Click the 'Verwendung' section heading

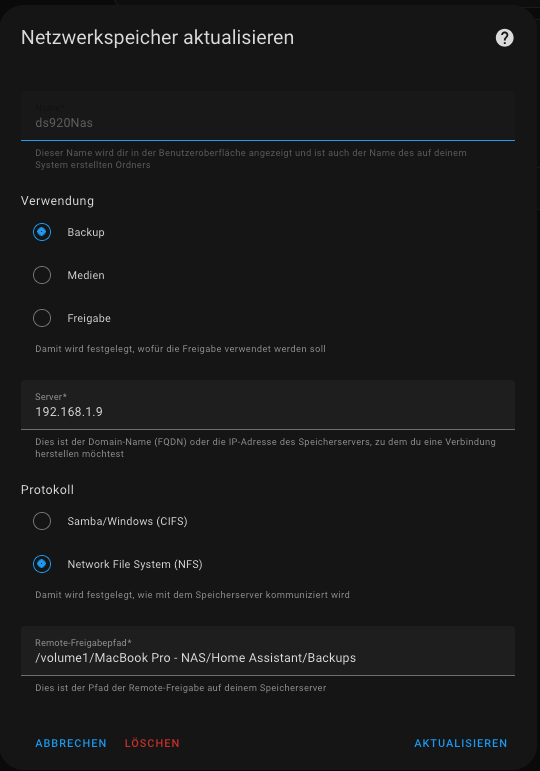(57, 201)
